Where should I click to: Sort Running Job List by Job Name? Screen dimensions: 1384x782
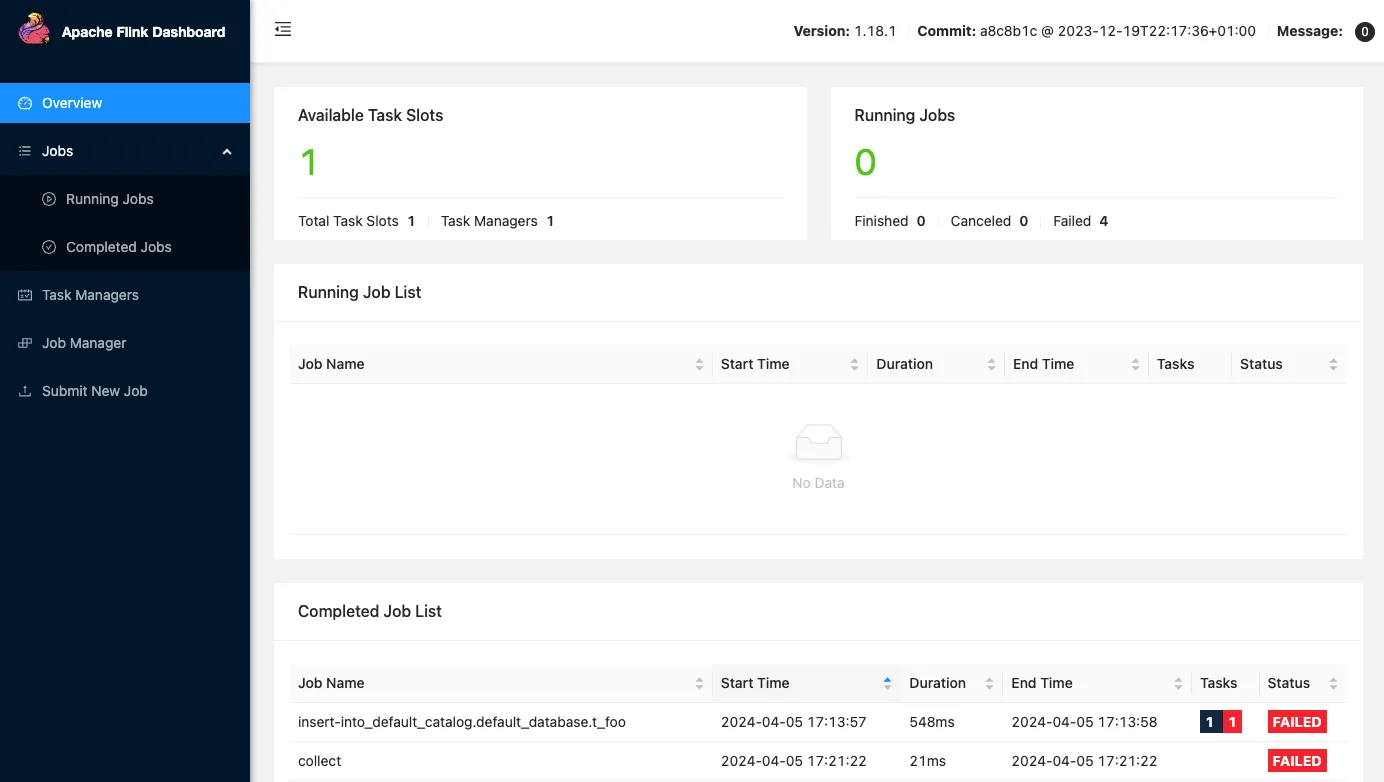[x=699, y=365]
